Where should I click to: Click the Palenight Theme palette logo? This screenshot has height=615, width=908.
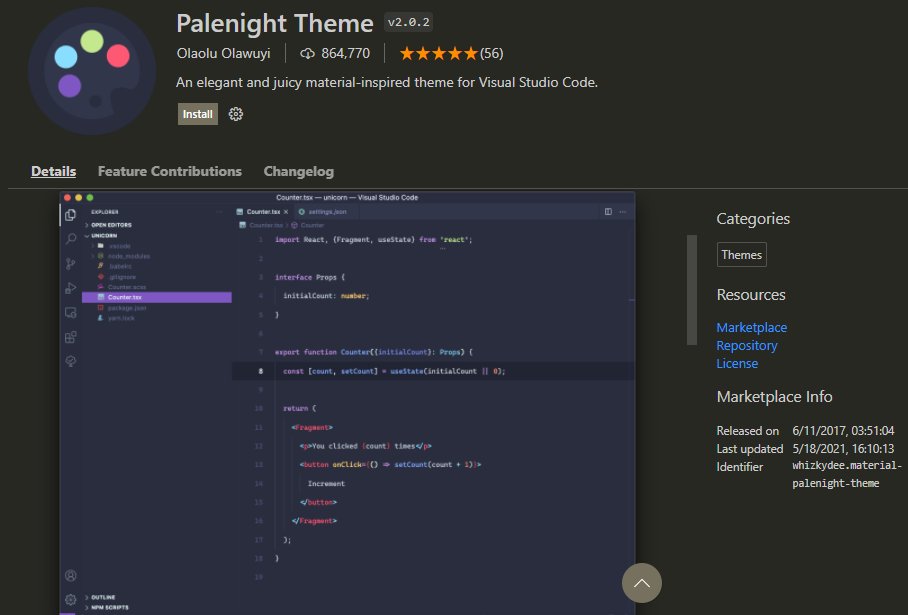point(92,71)
